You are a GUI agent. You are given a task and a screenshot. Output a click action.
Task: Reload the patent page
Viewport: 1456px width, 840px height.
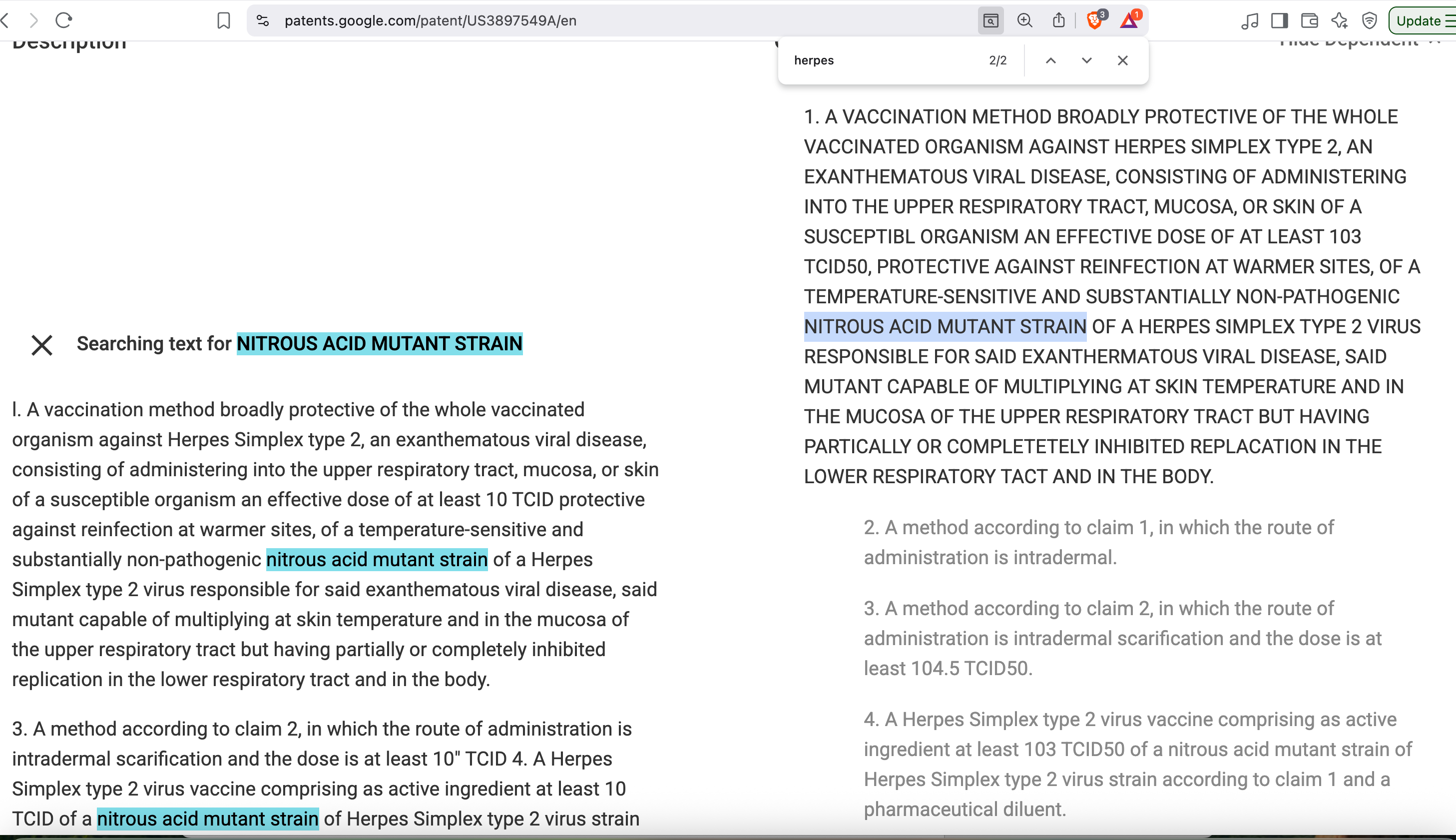tap(63, 21)
